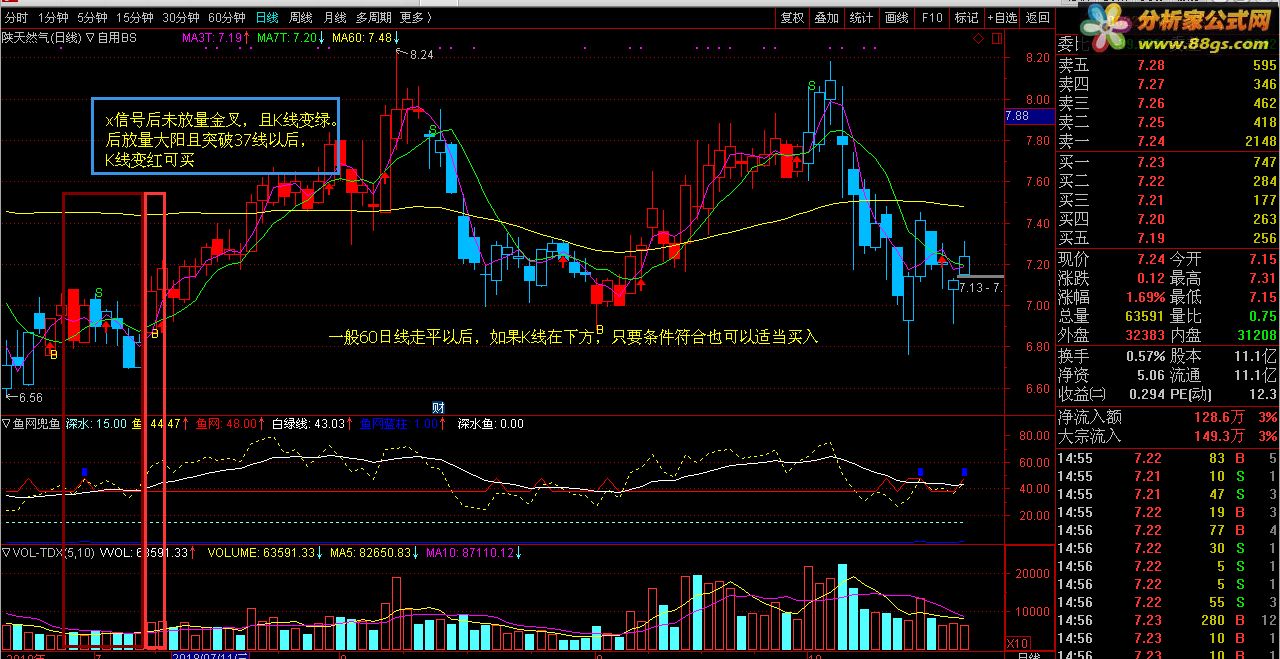Expand the VOL-TDX indicator triangle

[6, 552]
